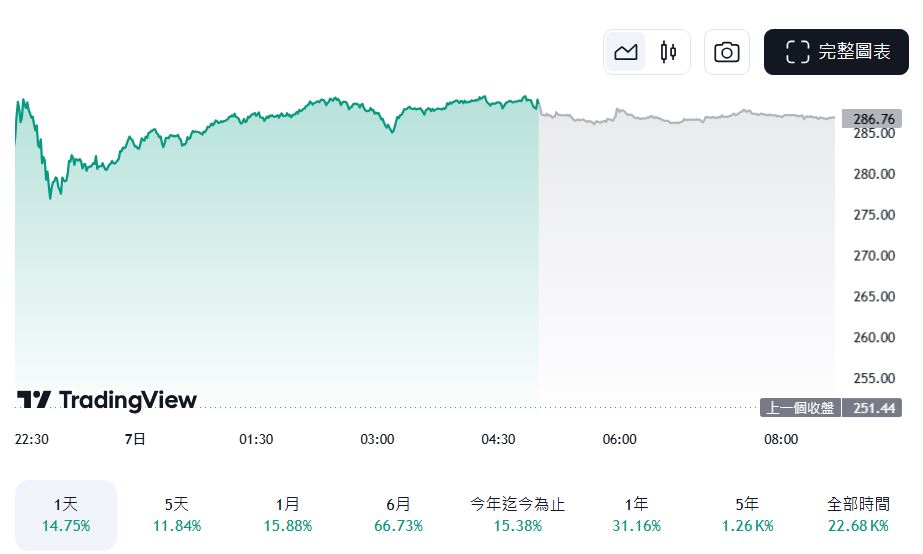Click the current price label 286.76
This screenshot has height=554, width=923.
[873, 118]
